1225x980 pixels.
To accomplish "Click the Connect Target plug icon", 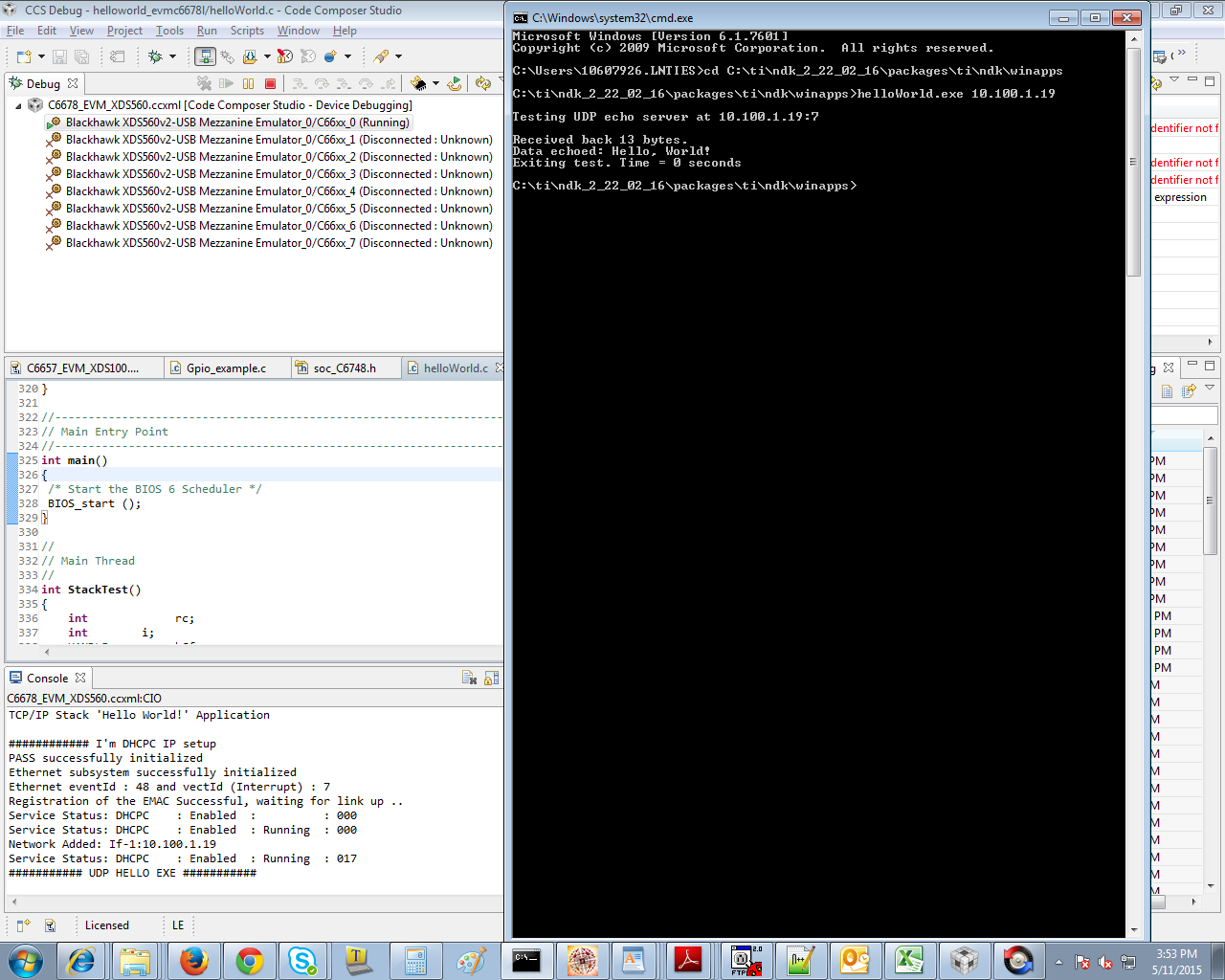I will (228, 56).
